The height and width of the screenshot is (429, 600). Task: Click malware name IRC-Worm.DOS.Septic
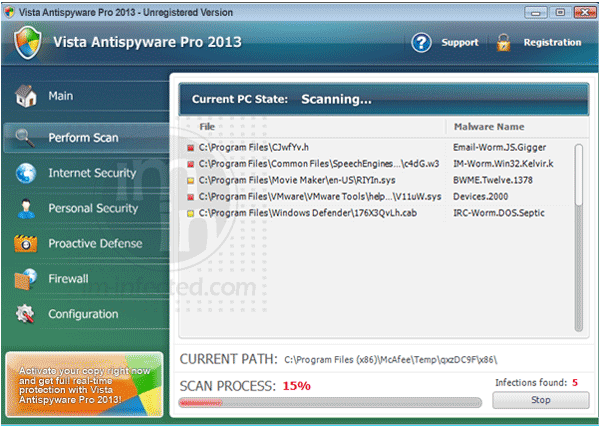click(499, 214)
